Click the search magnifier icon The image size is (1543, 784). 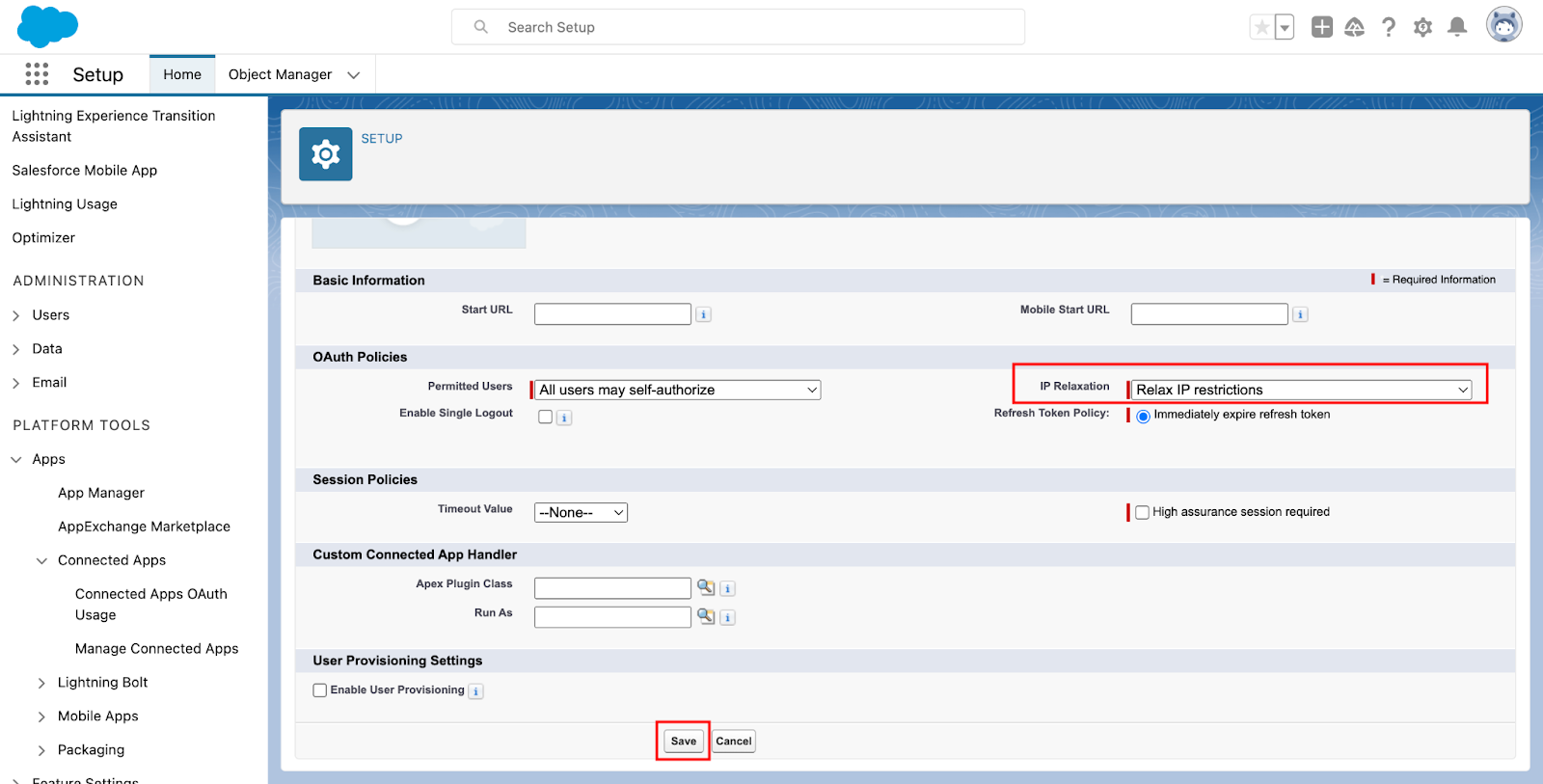(x=481, y=27)
